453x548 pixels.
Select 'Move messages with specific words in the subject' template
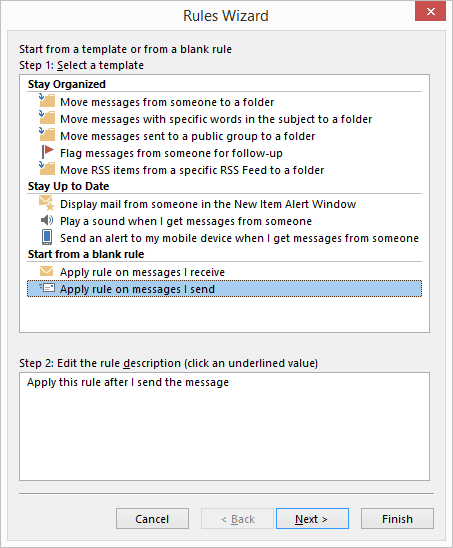[x=216, y=119]
